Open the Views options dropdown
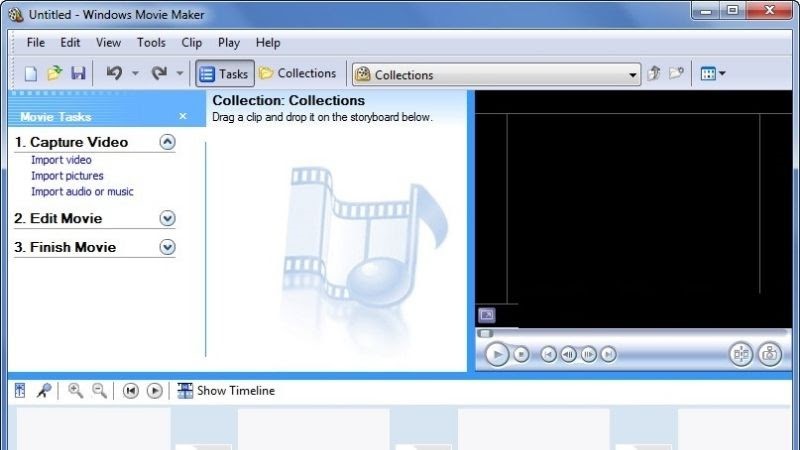This screenshot has height=450, width=800. 713,73
